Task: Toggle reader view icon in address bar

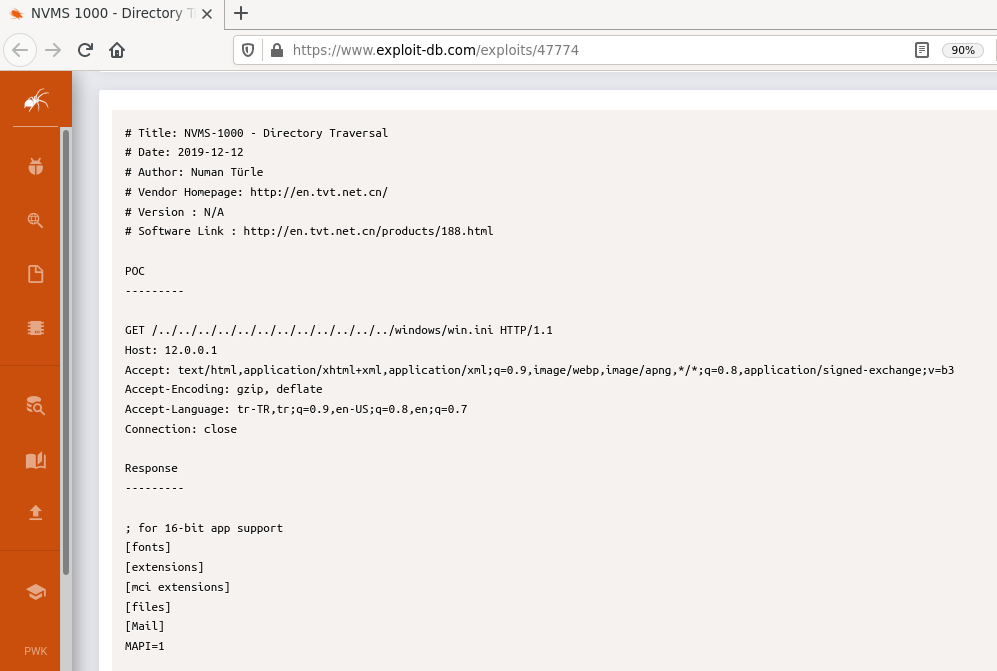Action: 922,50
